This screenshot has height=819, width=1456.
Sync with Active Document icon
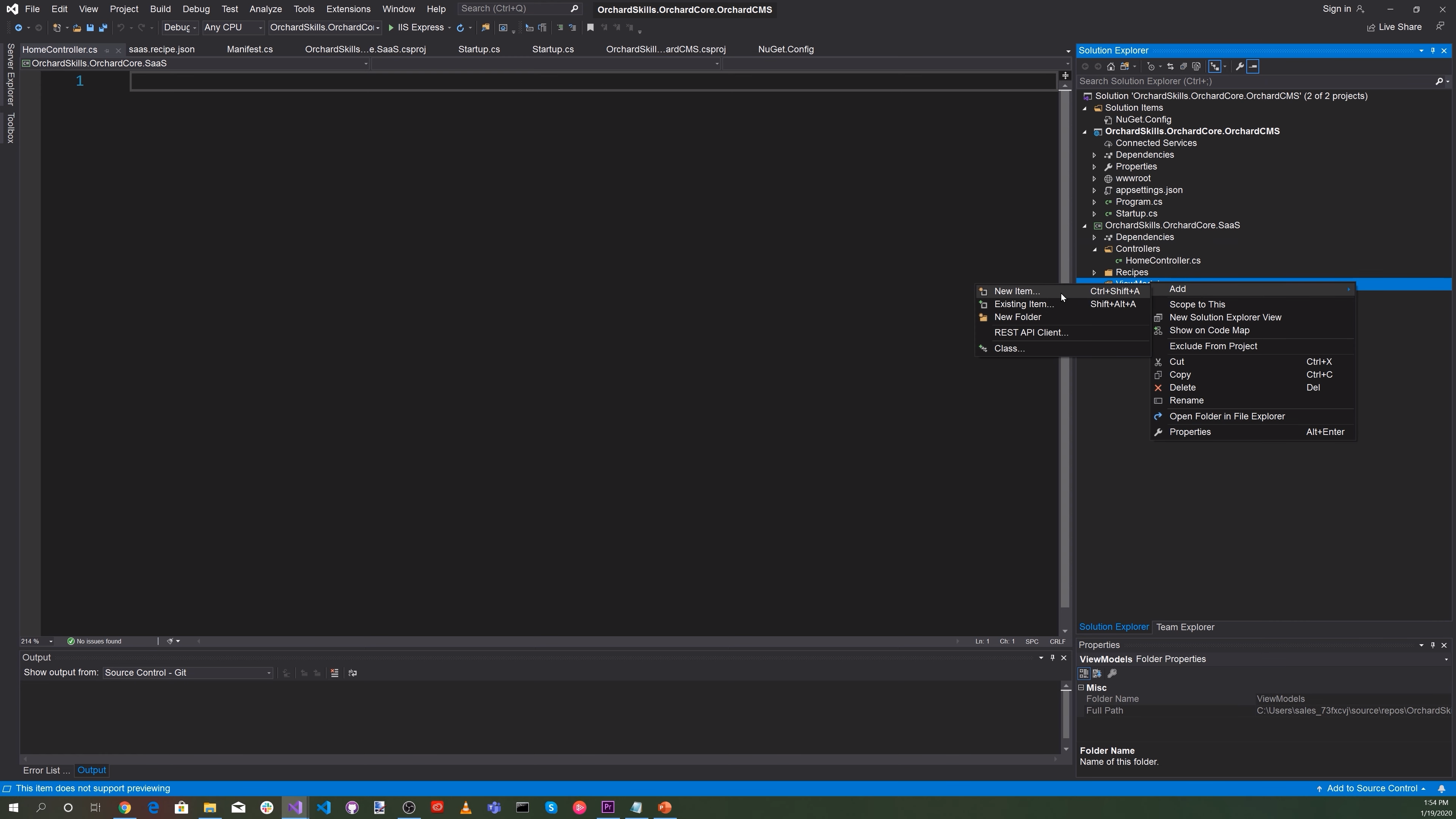pyautogui.click(x=1170, y=67)
